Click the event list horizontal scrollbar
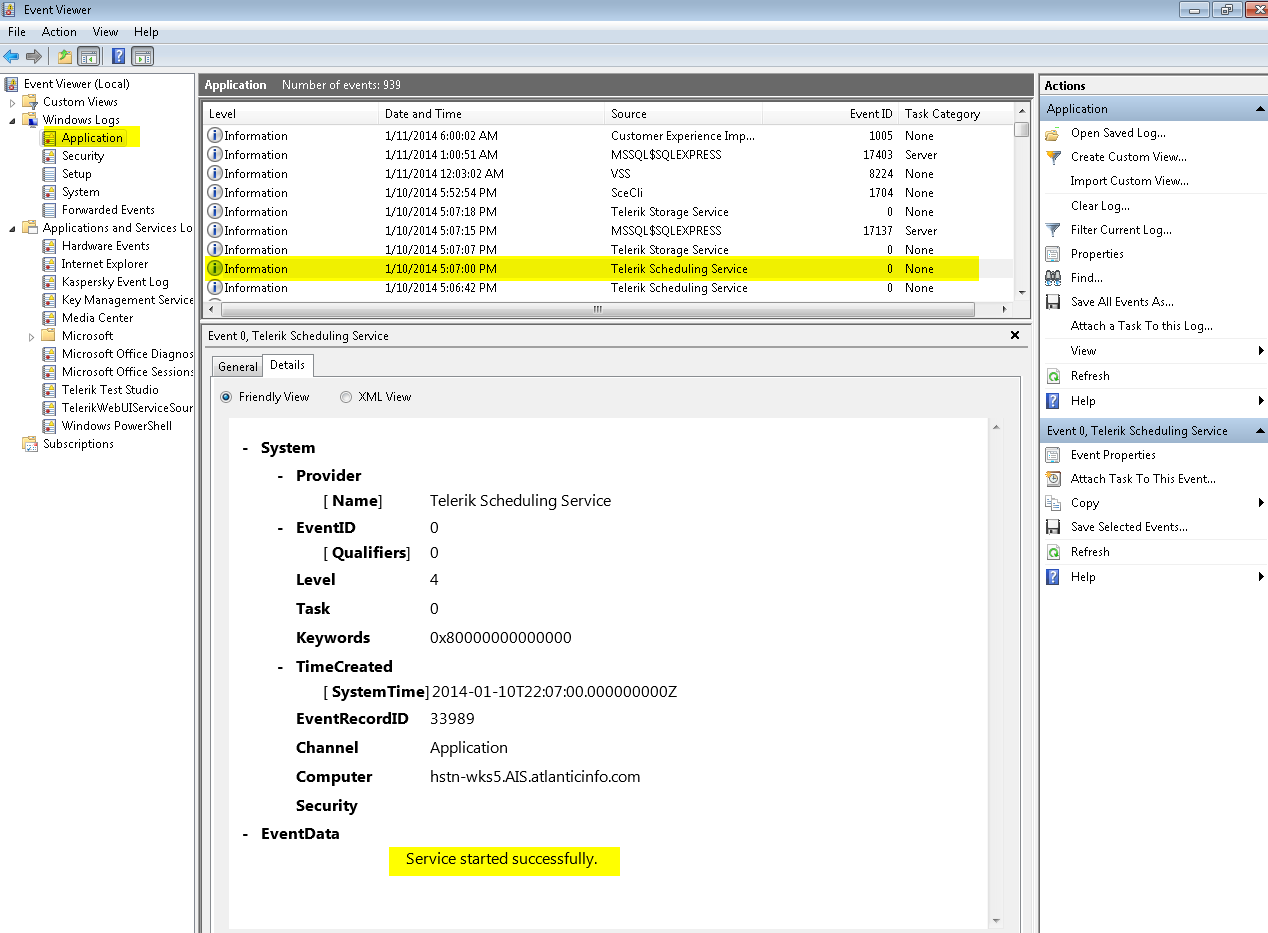Viewport: 1268px width, 933px height. click(596, 310)
